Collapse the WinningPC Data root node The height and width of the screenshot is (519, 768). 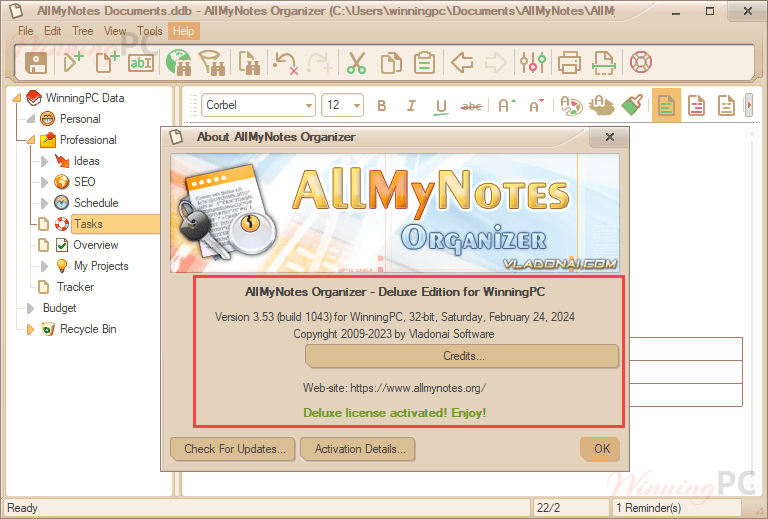point(17,98)
